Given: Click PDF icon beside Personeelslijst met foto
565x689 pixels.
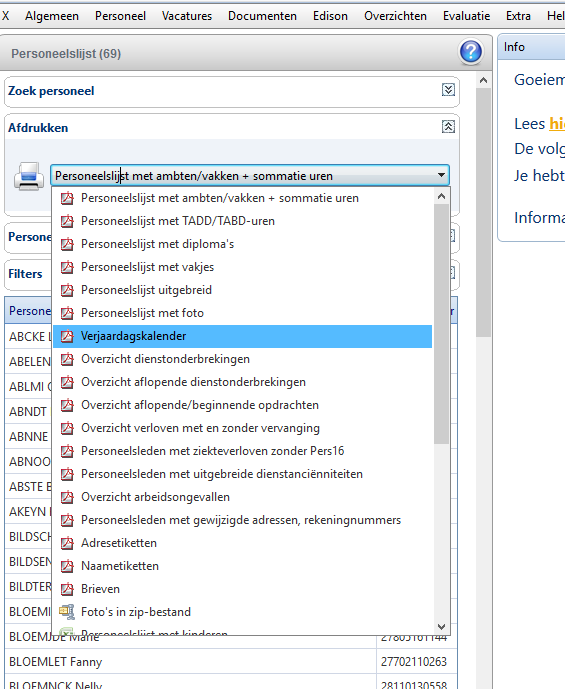Looking at the screenshot, I should 67,313.
